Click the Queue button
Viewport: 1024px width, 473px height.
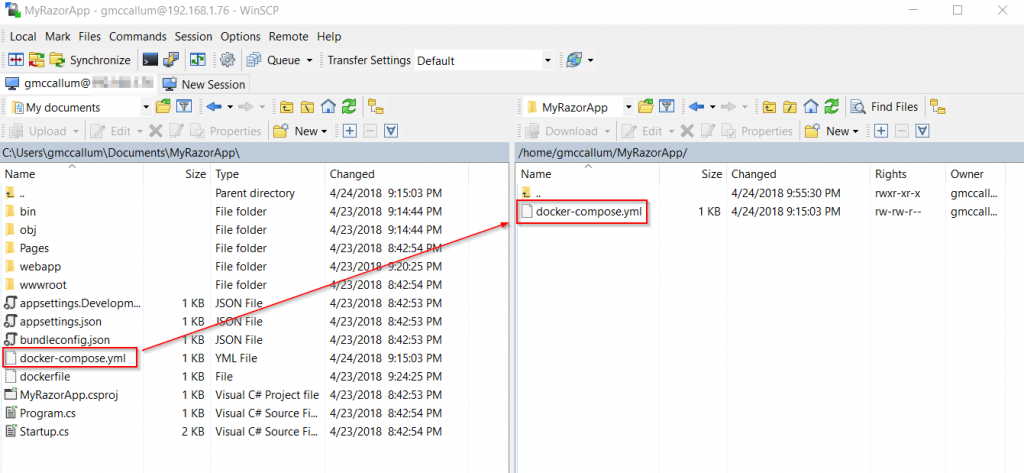pyautogui.click(x=275, y=60)
